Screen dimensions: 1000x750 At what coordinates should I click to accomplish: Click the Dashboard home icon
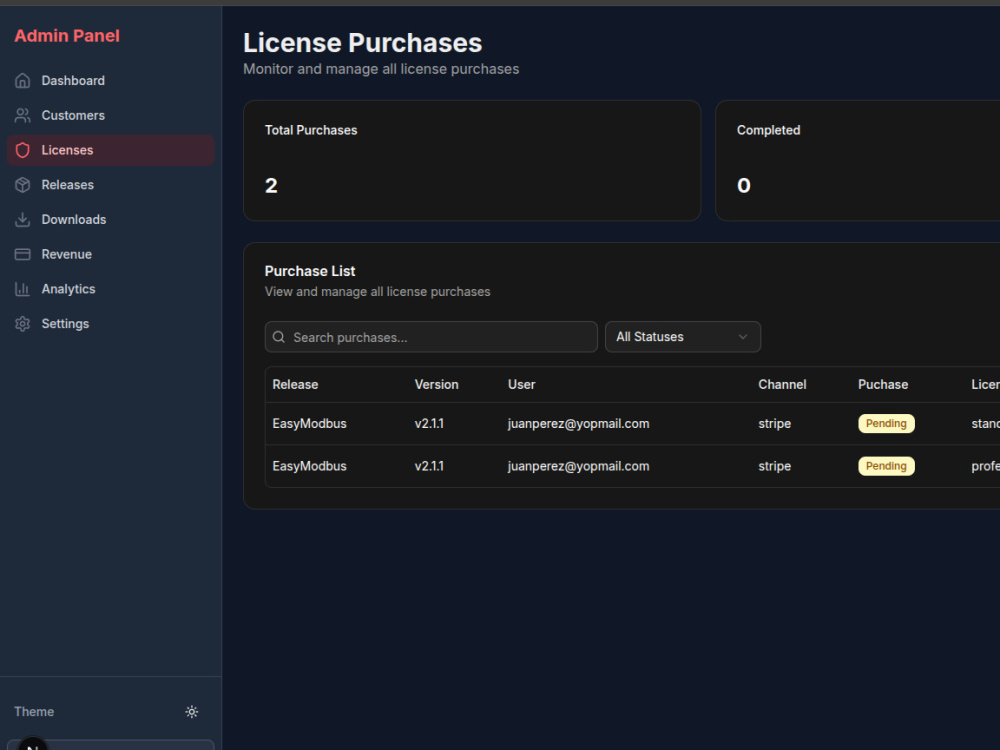(x=22, y=80)
